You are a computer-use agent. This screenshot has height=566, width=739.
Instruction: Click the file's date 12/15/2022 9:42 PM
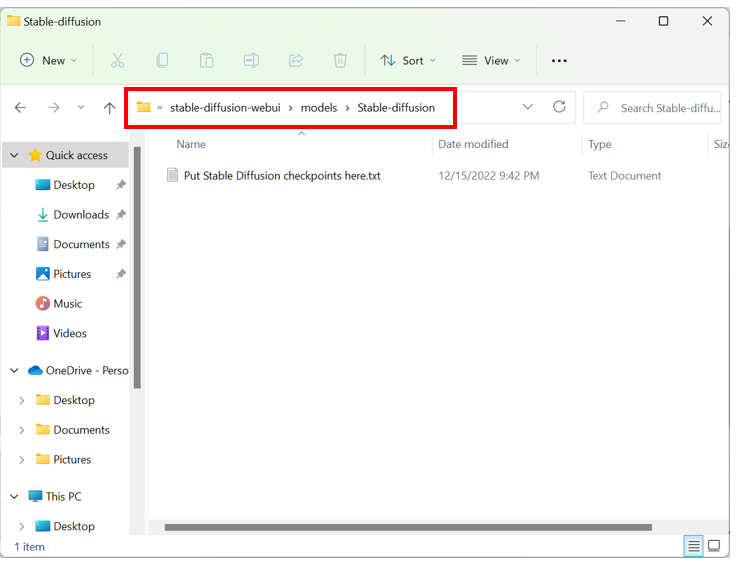pyautogui.click(x=488, y=176)
